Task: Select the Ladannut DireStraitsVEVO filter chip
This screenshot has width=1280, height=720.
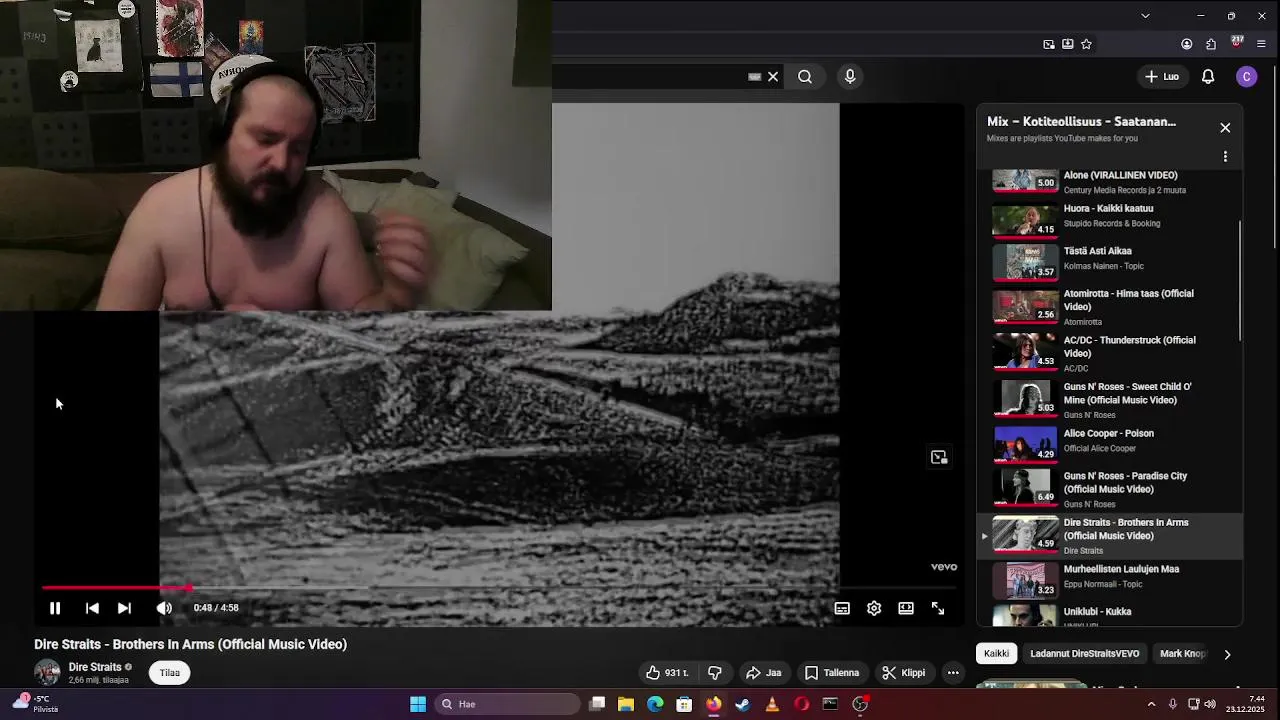Action: [x=1085, y=654]
